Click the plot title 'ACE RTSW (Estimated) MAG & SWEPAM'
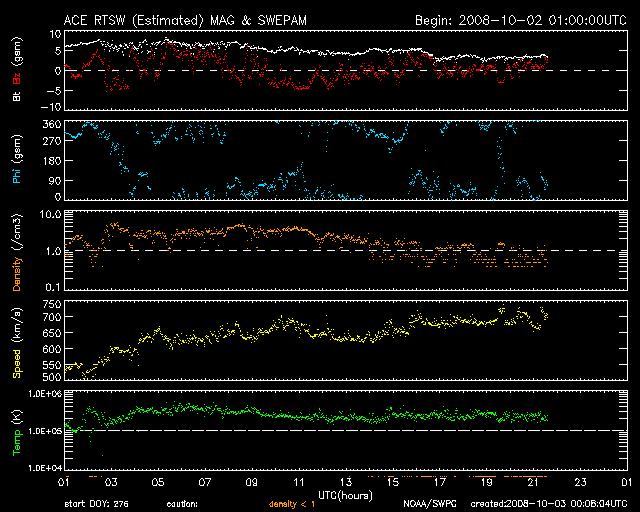Screen dimensions: 640x512 pos(185,20)
